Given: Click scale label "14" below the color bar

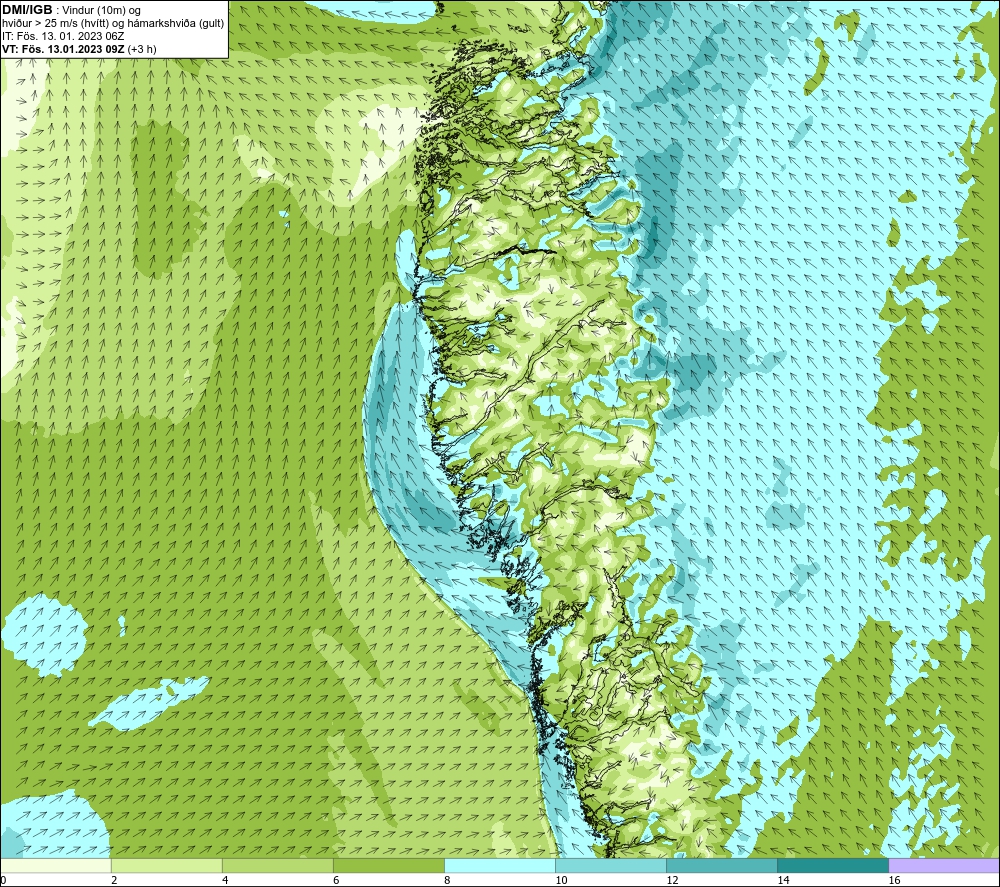Looking at the screenshot, I should (x=783, y=880).
